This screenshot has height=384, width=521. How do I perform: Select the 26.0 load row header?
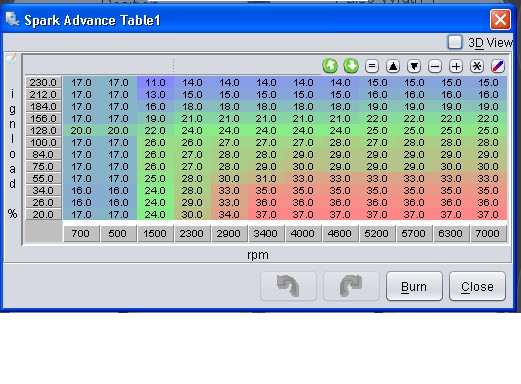coord(44,202)
